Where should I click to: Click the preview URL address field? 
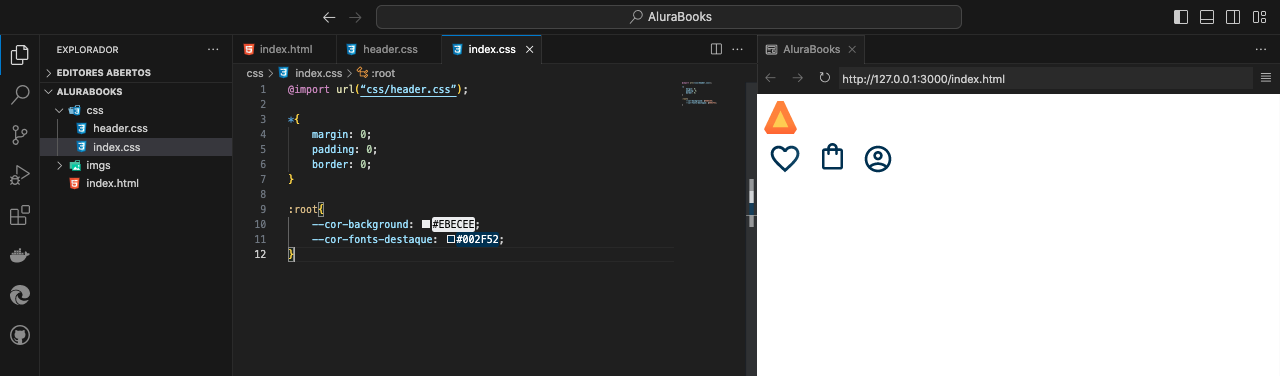(1045, 78)
